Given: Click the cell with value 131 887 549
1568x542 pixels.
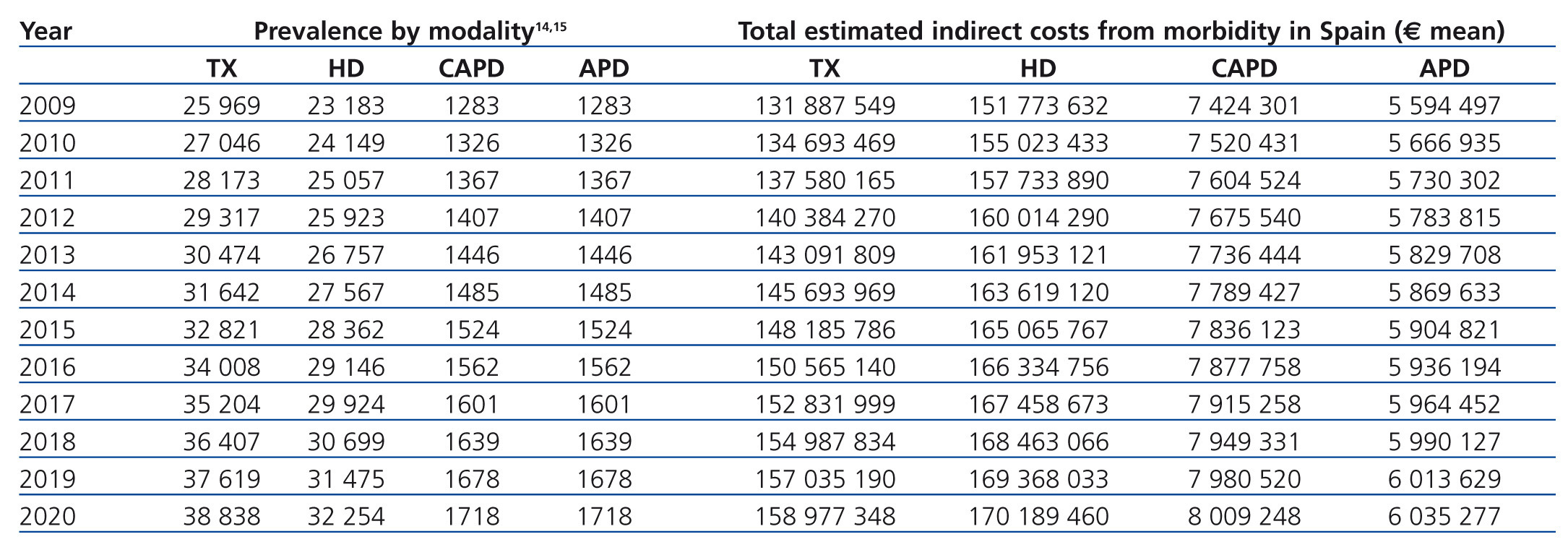Looking at the screenshot, I should [824, 106].
